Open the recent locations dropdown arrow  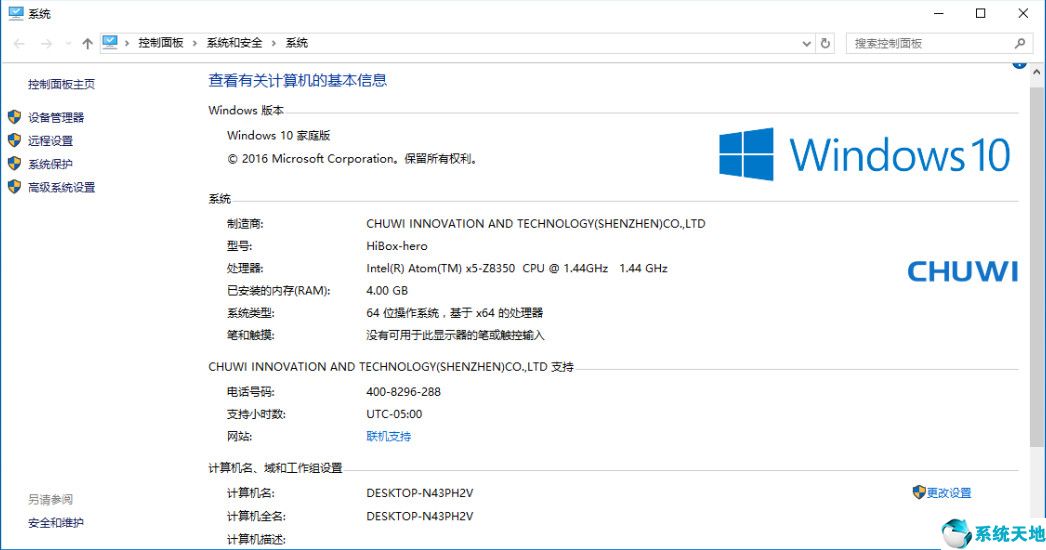click(68, 43)
